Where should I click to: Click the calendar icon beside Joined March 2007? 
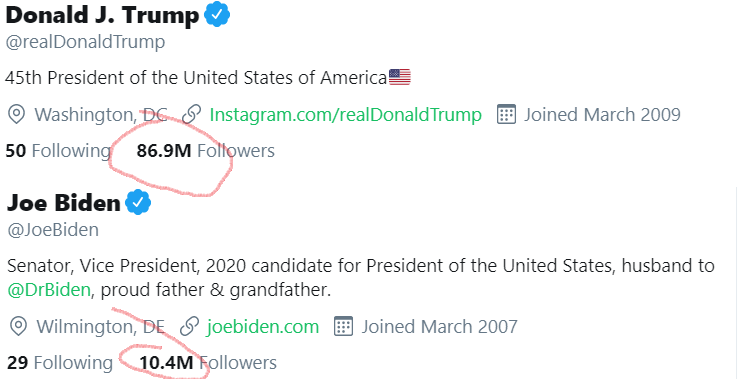[344, 327]
